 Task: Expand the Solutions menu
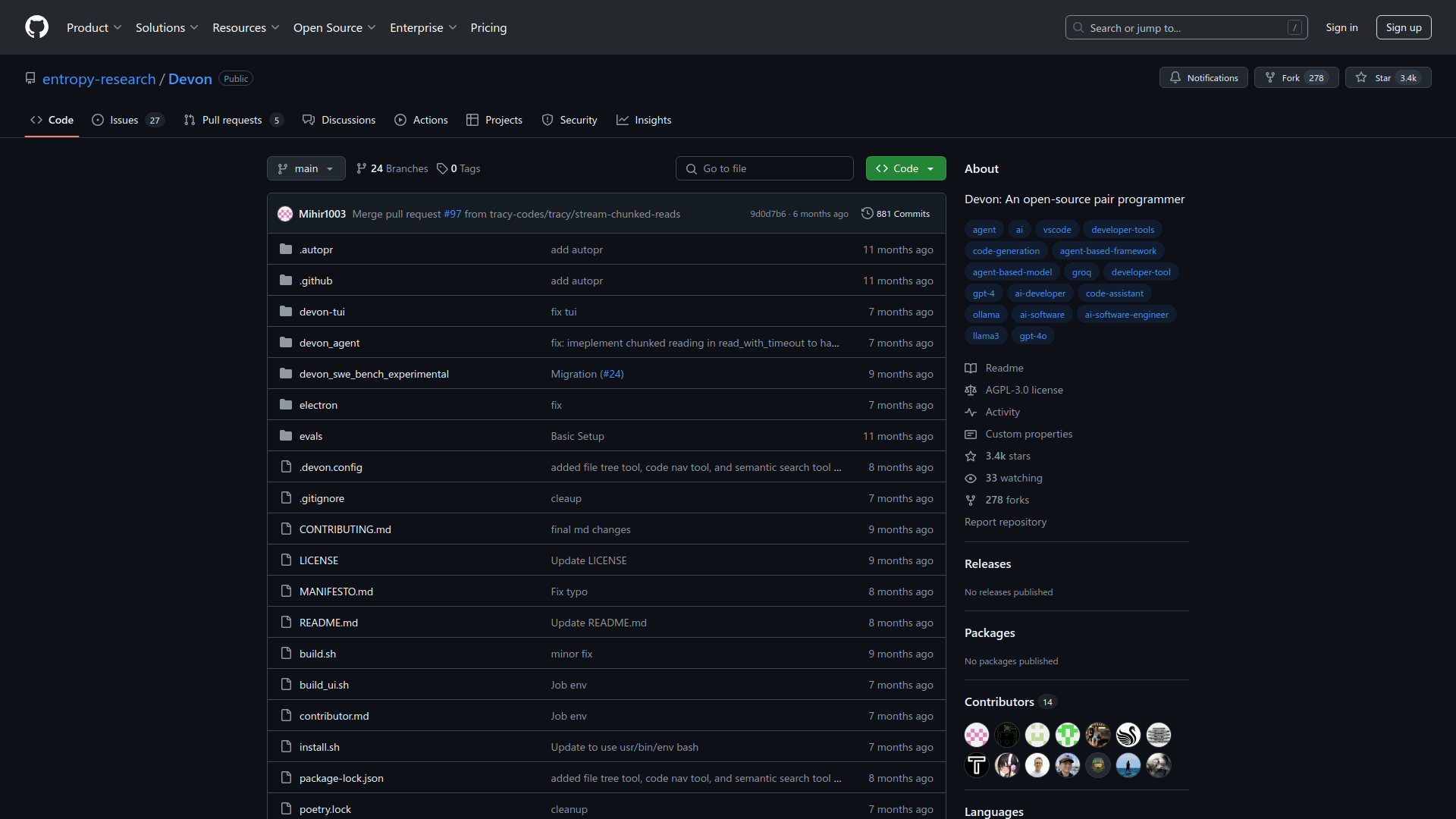[x=167, y=27]
